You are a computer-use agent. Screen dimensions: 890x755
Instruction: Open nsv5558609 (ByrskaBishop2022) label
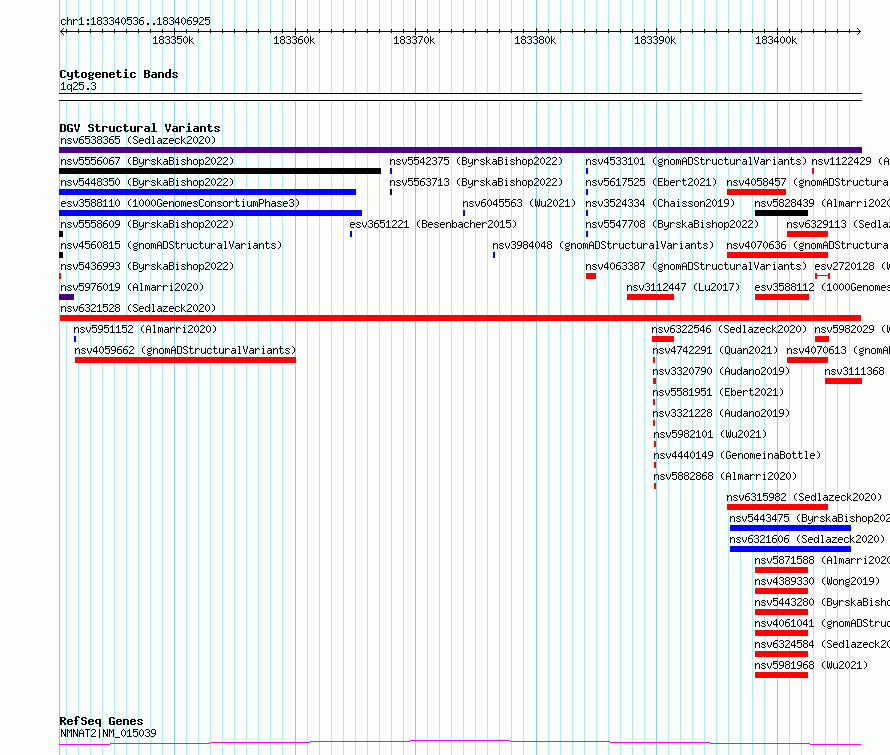pyautogui.click(x=147, y=224)
